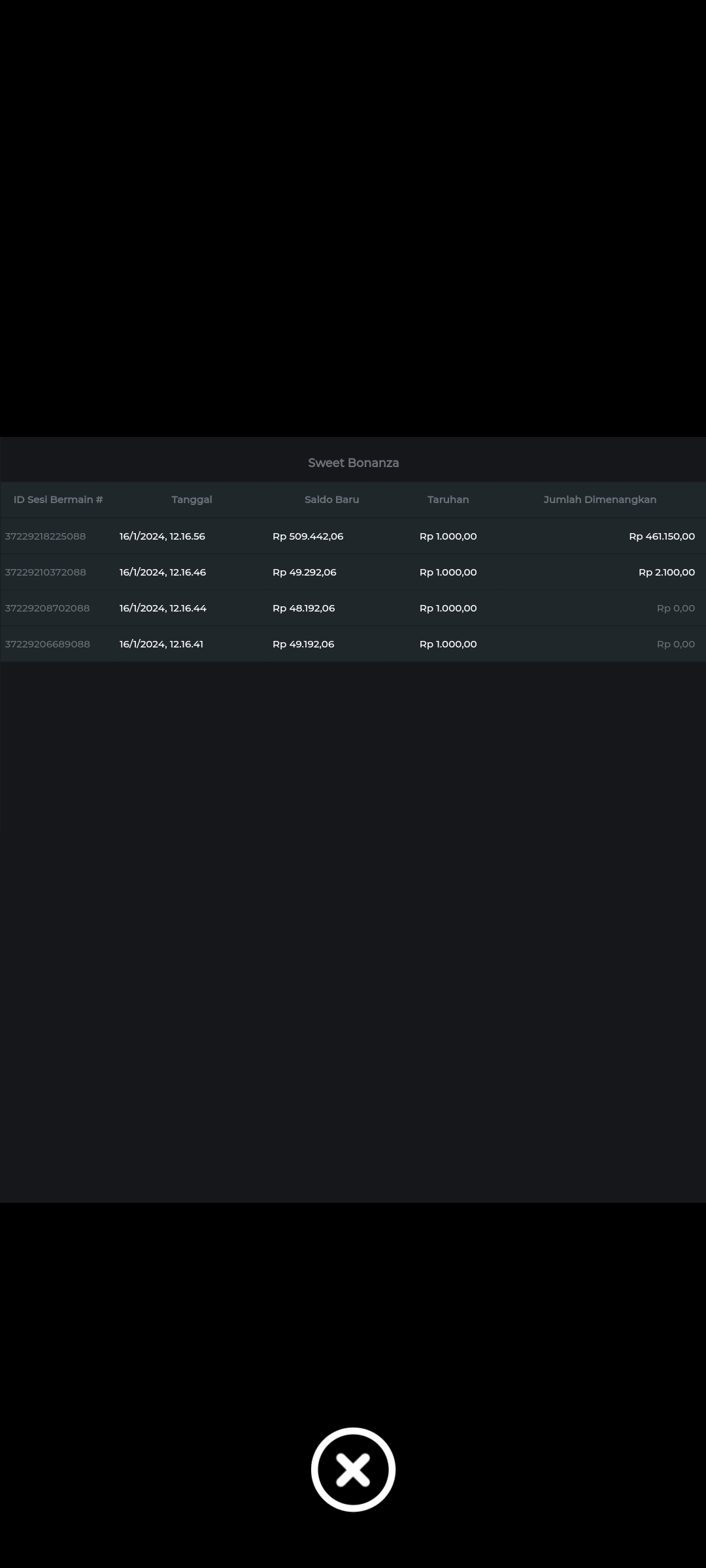
Task: Open session ID 37229218225088
Action: point(45,536)
